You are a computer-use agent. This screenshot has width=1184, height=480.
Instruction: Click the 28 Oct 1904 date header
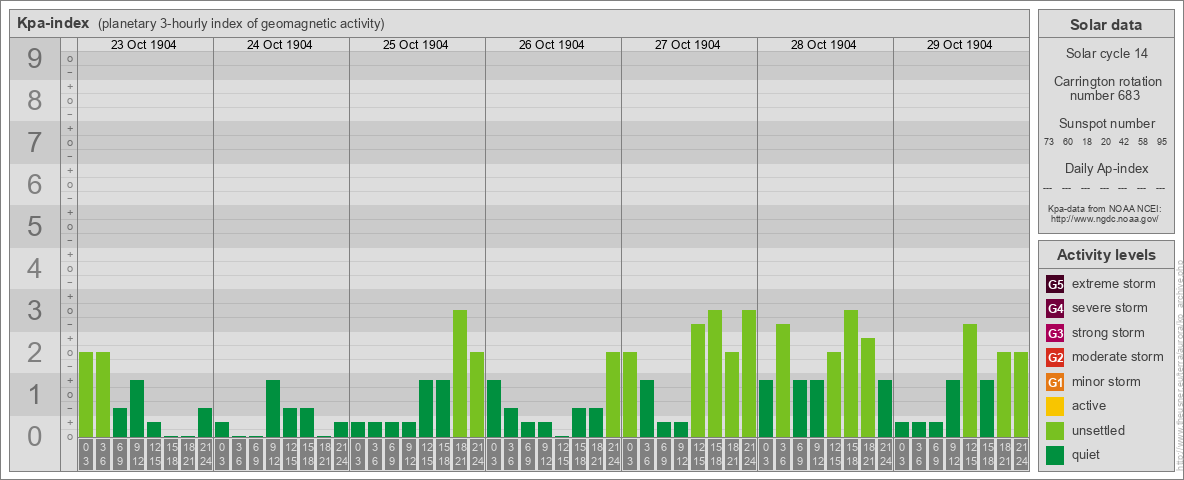(823, 45)
